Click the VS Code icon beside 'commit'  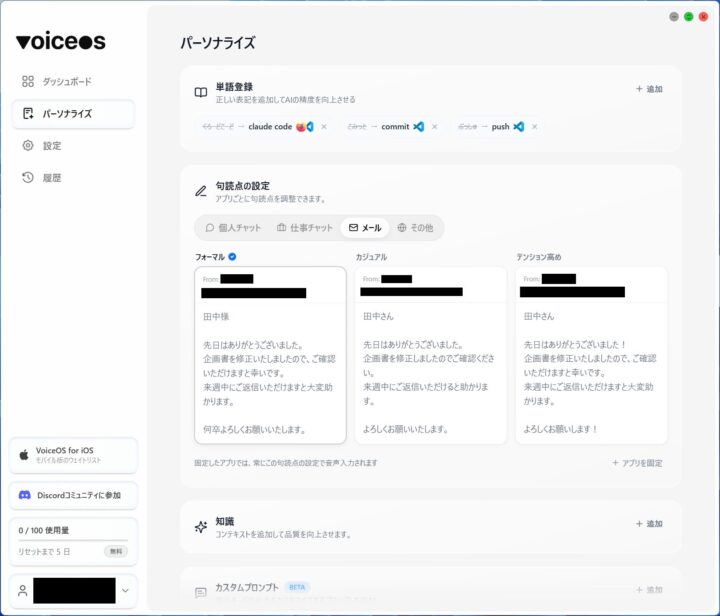click(x=419, y=127)
